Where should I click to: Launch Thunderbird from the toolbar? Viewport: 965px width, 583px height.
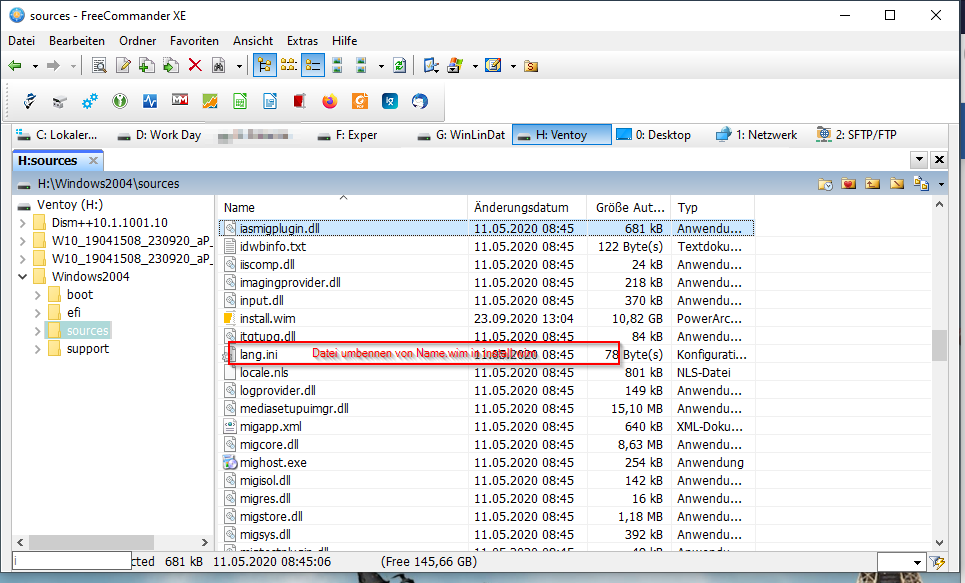click(x=420, y=101)
